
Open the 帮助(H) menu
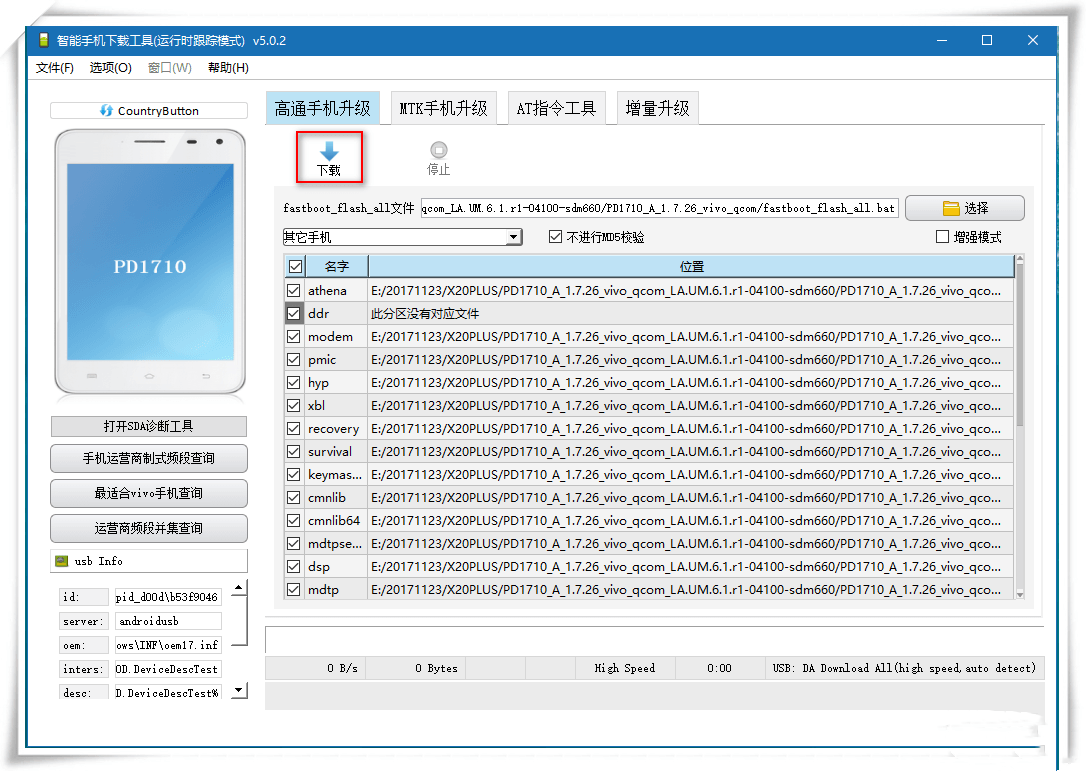click(x=226, y=67)
